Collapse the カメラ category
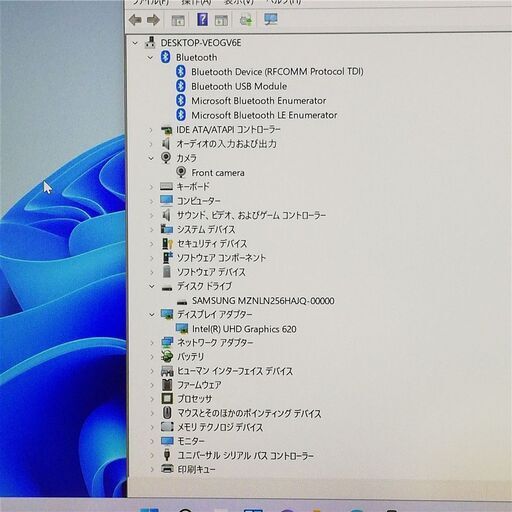The height and width of the screenshot is (512, 512). [x=151, y=158]
